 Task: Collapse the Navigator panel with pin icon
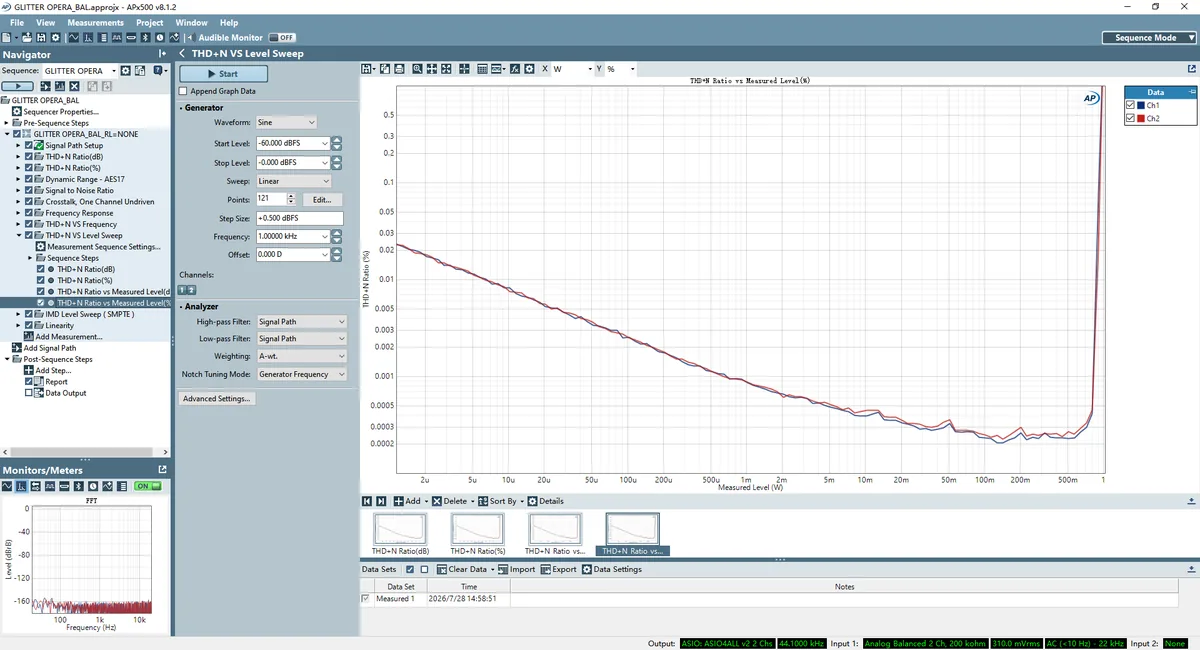(162, 54)
